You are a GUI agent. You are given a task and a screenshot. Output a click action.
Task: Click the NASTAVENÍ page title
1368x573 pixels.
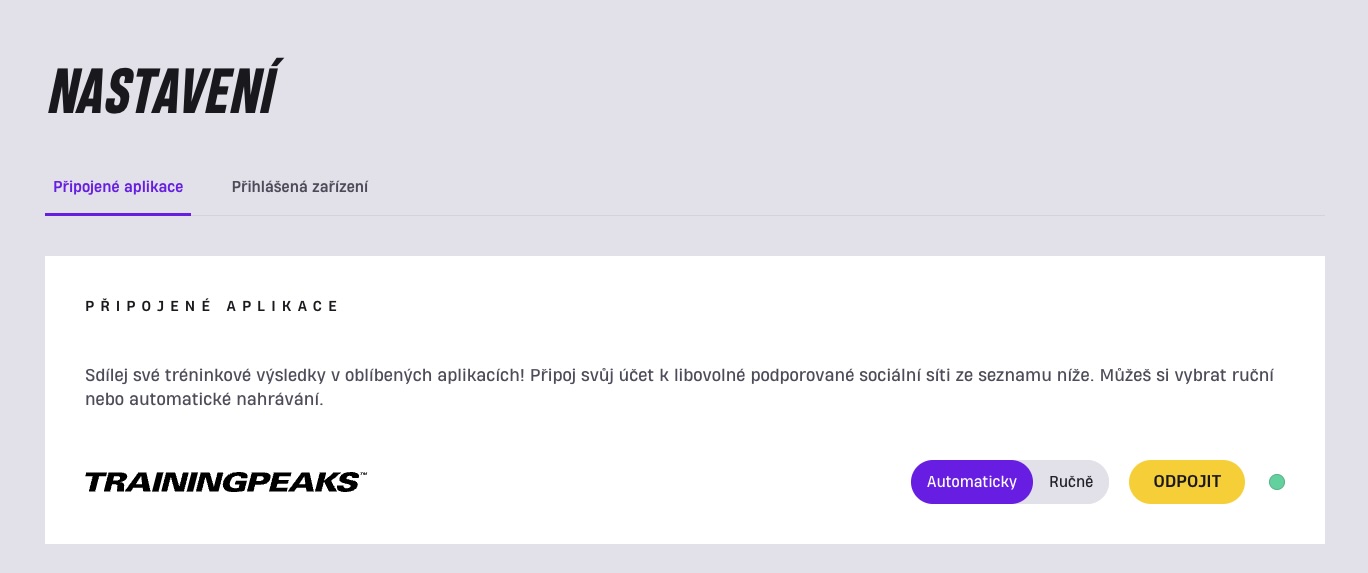(x=165, y=89)
